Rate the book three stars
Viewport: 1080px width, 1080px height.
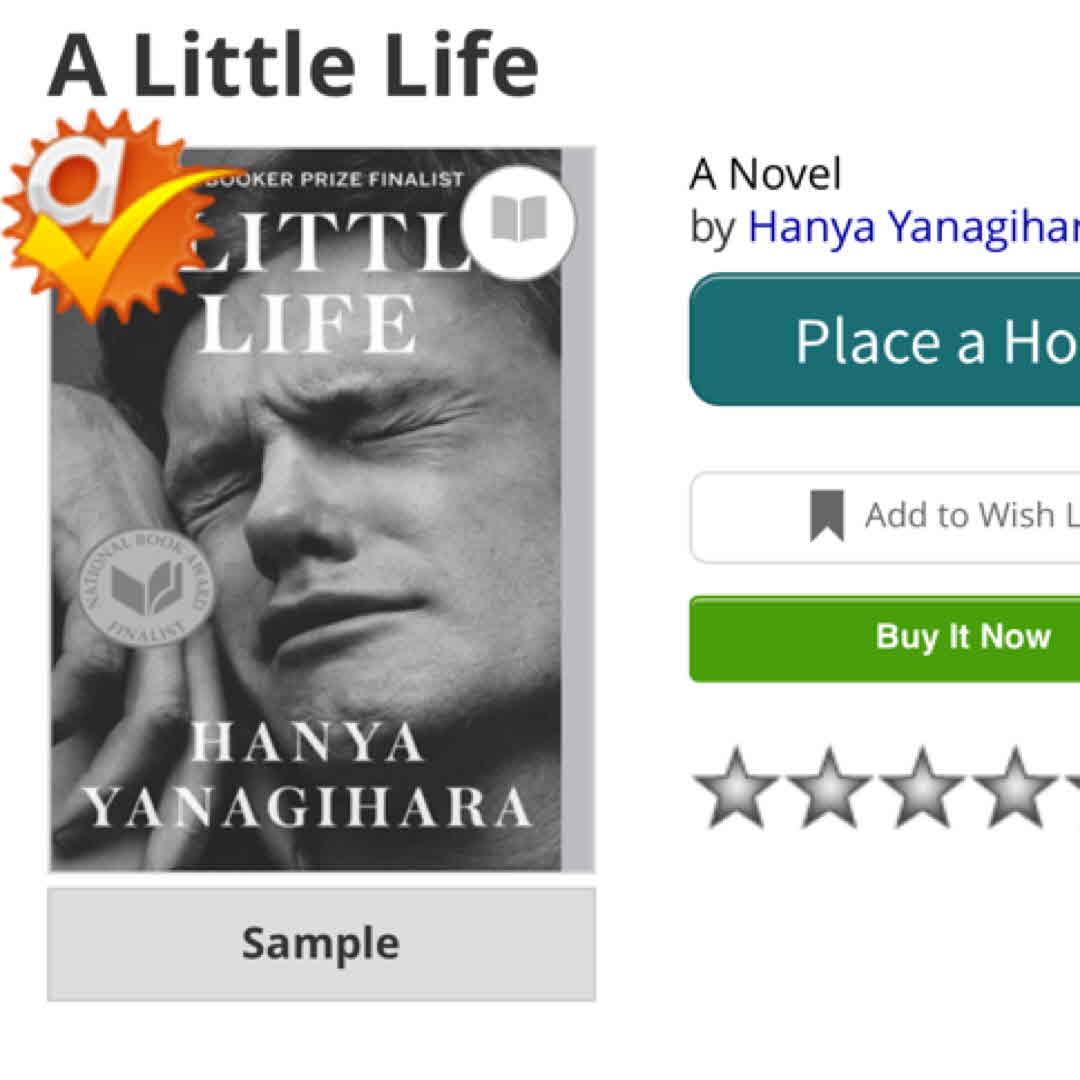point(922,787)
